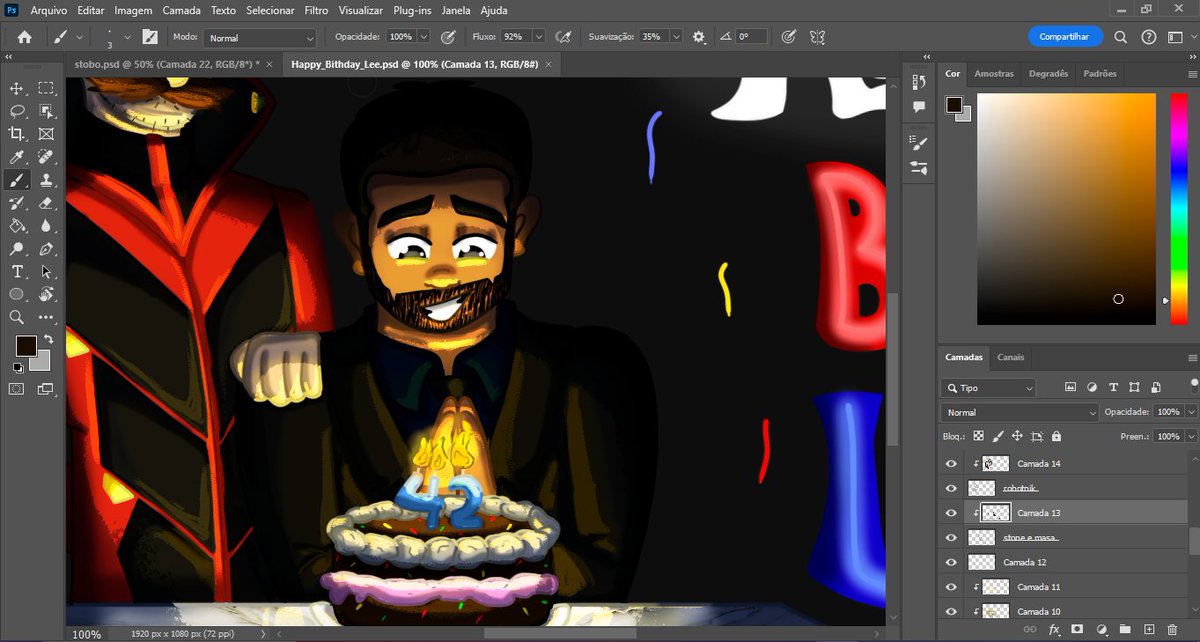Select the Dodge tool

[17, 249]
